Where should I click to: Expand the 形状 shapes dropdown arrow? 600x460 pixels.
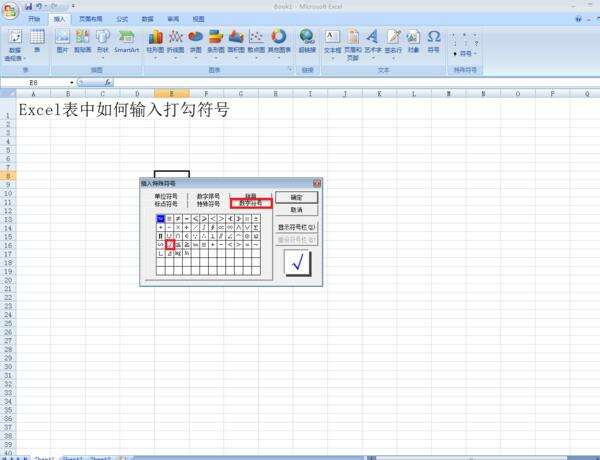(x=103, y=58)
